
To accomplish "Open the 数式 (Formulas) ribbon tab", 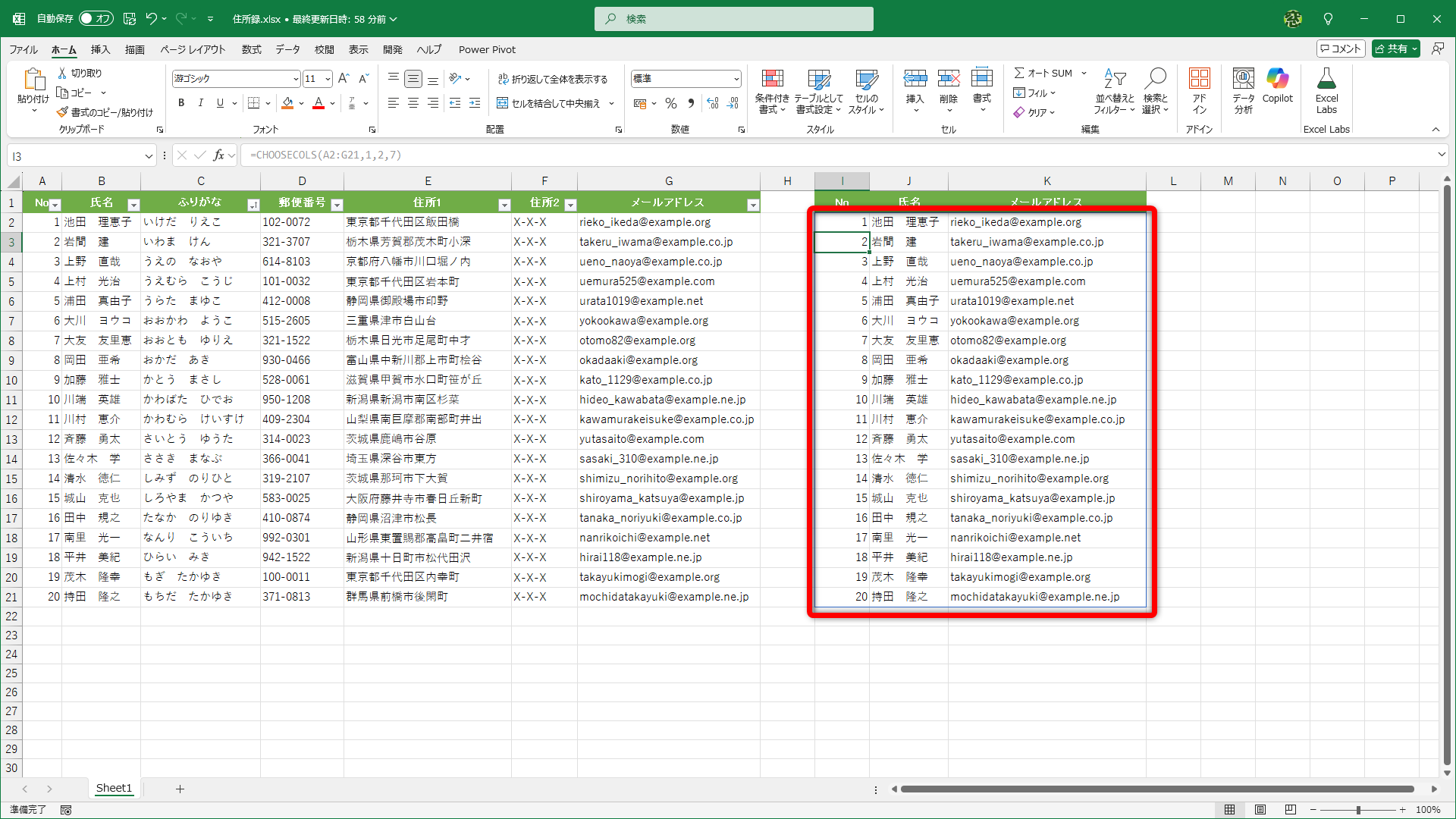I will (x=251, y=49).
